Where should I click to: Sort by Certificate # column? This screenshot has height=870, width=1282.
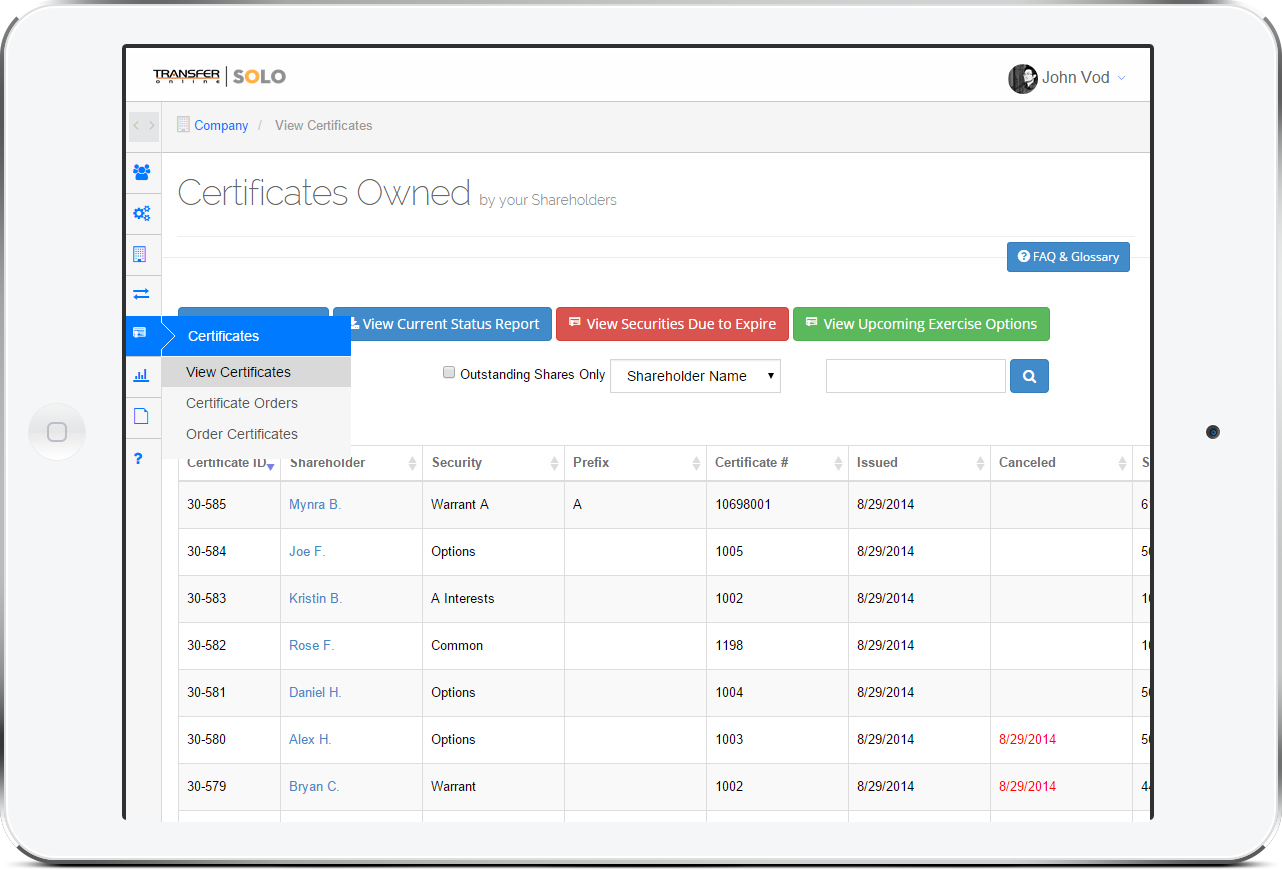pos(777,463)
